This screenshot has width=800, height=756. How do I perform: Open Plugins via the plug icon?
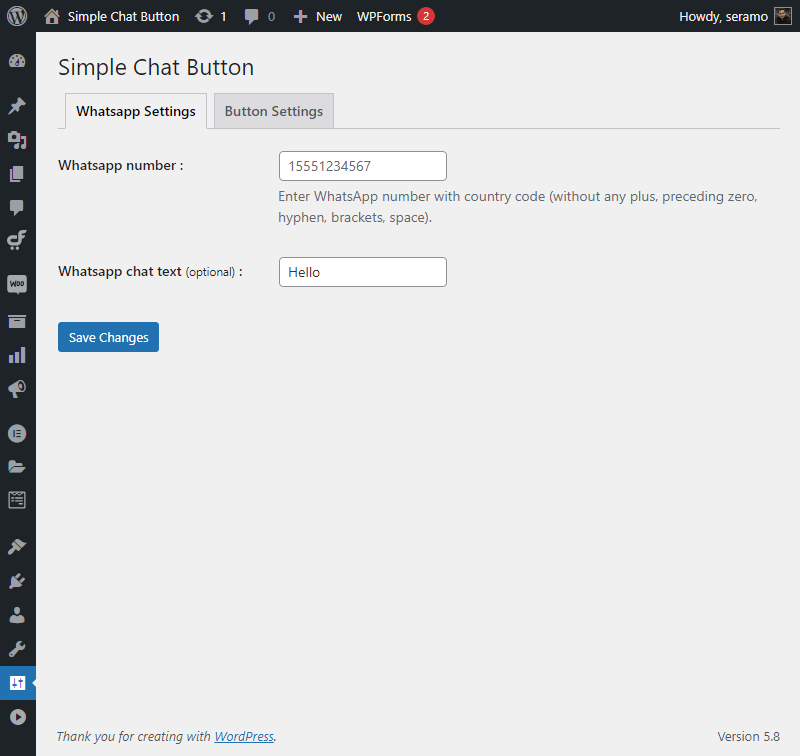(x=17, y=581)
